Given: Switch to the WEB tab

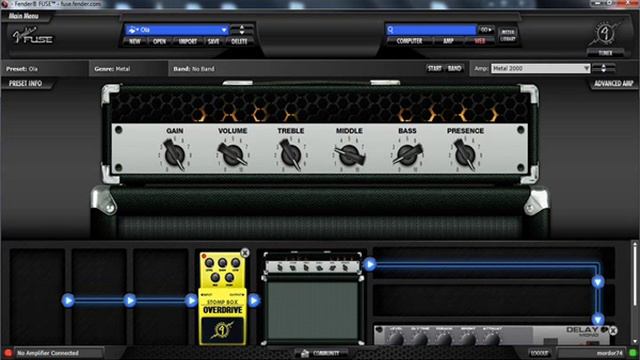Looking at the screenshot, I should (x=480, y=41).
